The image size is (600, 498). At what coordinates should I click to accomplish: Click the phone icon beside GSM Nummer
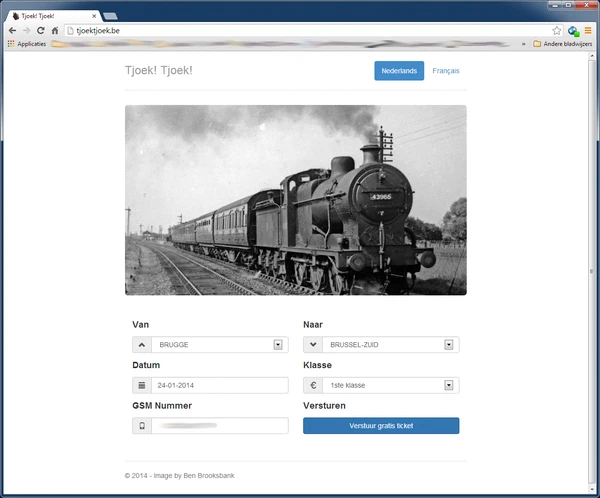pos(142,426)
